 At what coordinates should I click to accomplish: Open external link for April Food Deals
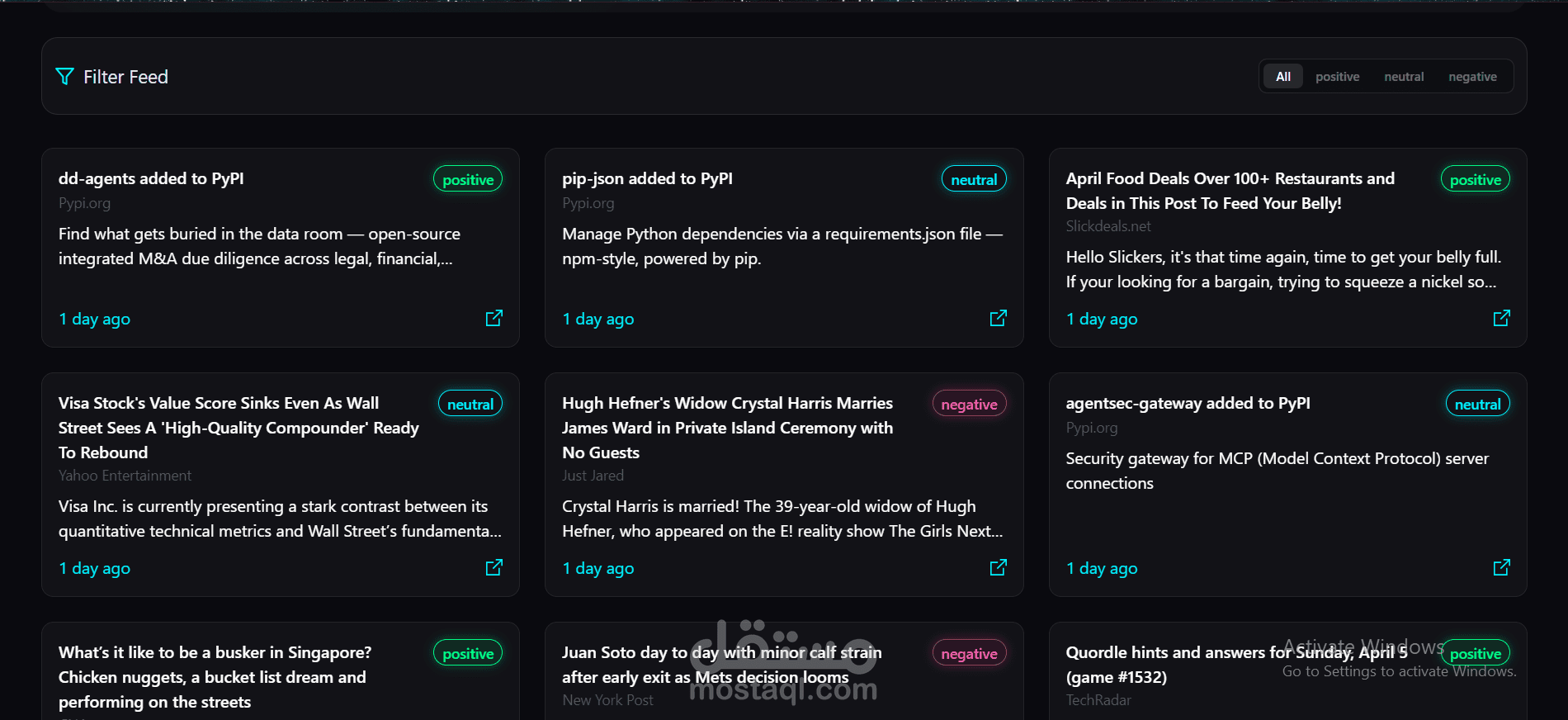[x=1501, y=319]
